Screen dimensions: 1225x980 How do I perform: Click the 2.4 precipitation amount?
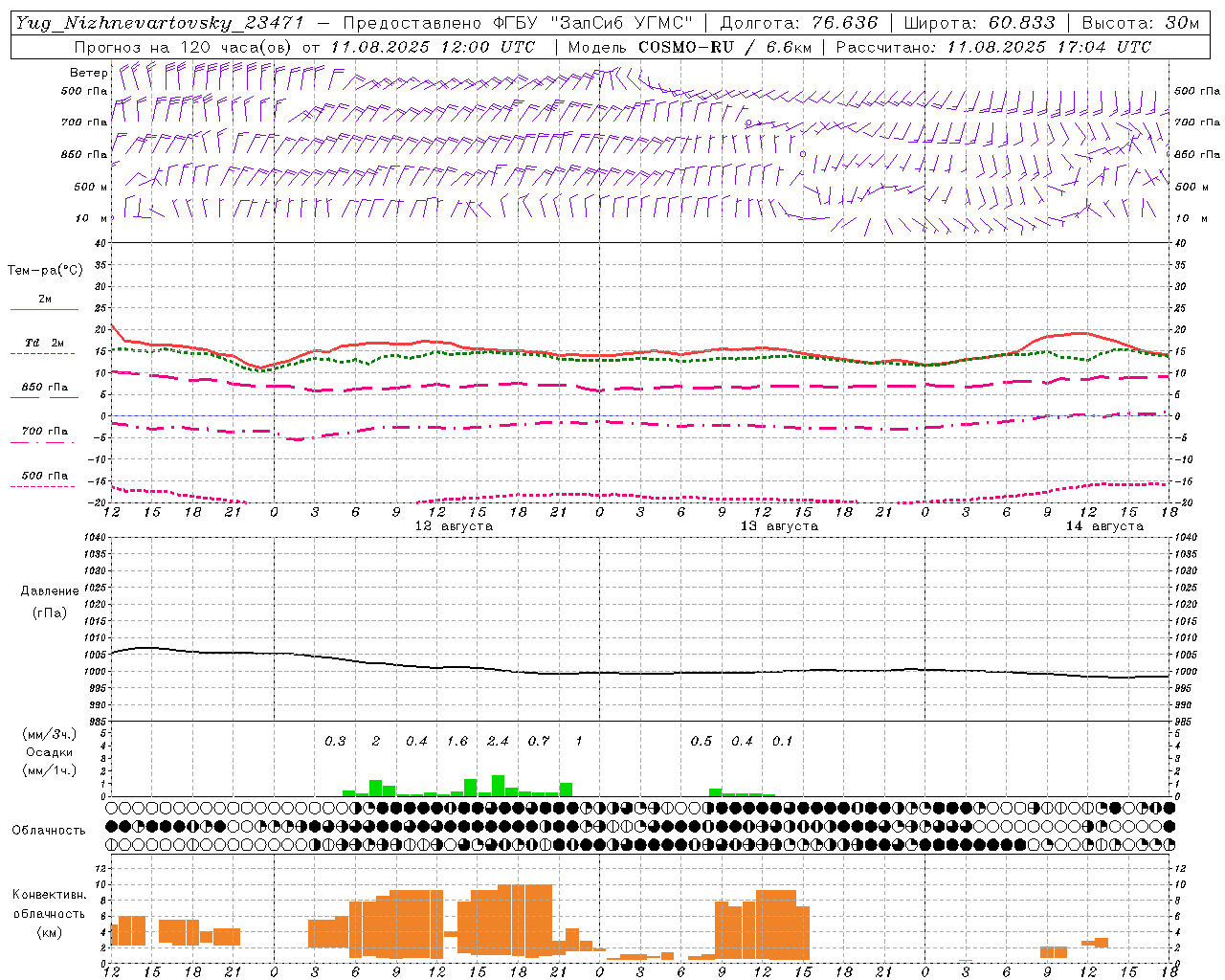498,741
